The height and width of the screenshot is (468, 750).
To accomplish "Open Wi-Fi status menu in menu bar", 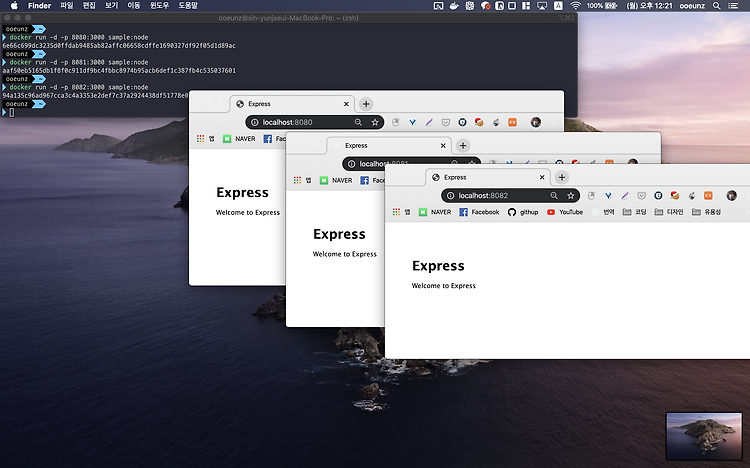I will 575,6.
